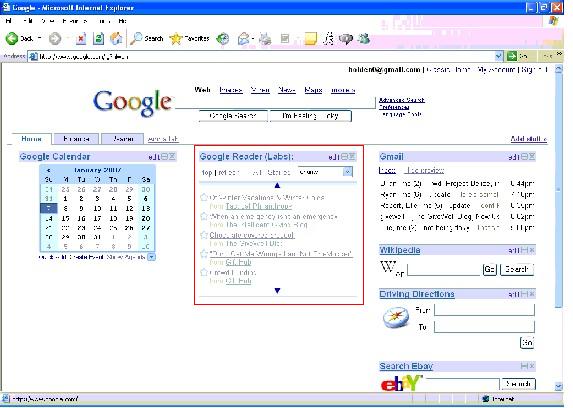Click the Edit page toolbar icon
573x408 pixels.
[285, 38]
